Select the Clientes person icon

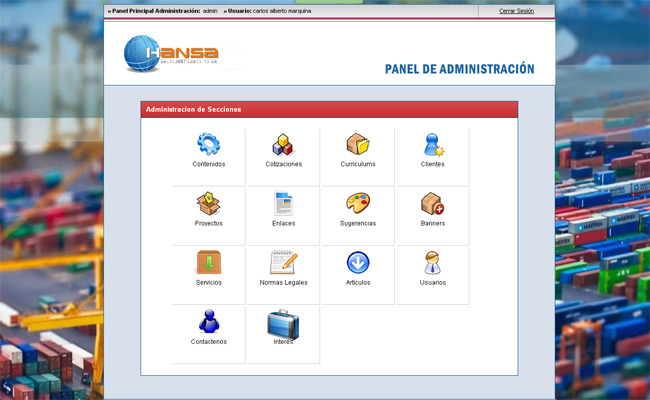click(433, 144)
